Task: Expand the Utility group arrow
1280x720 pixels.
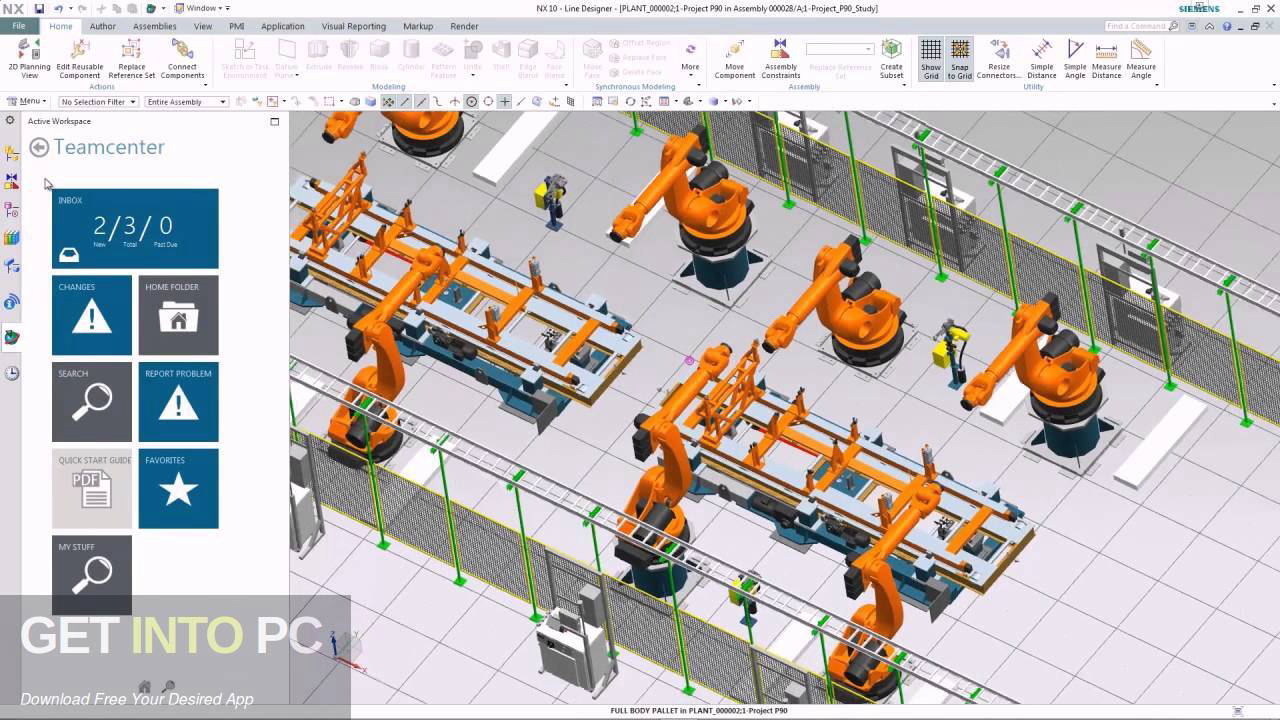Action: click(1158, 86)
